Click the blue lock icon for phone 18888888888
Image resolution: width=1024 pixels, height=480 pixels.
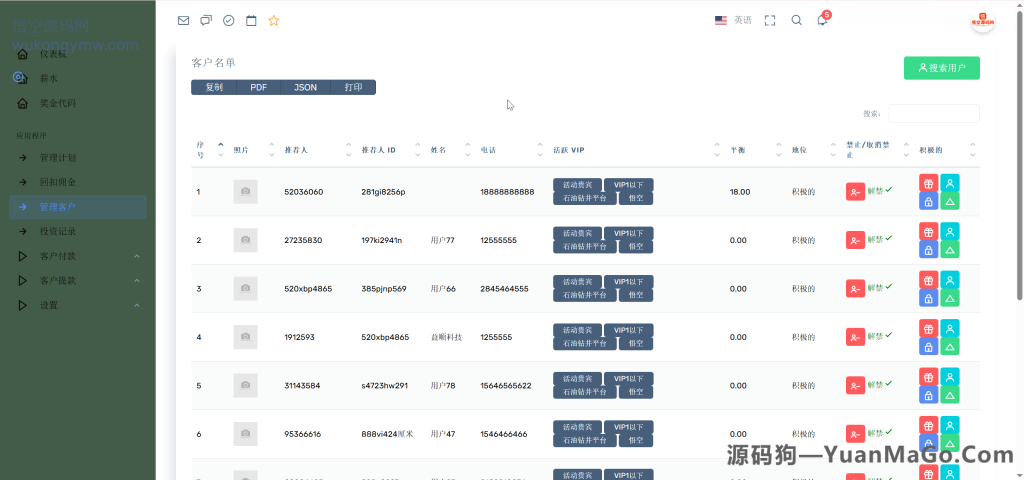(x=929, y=201)
